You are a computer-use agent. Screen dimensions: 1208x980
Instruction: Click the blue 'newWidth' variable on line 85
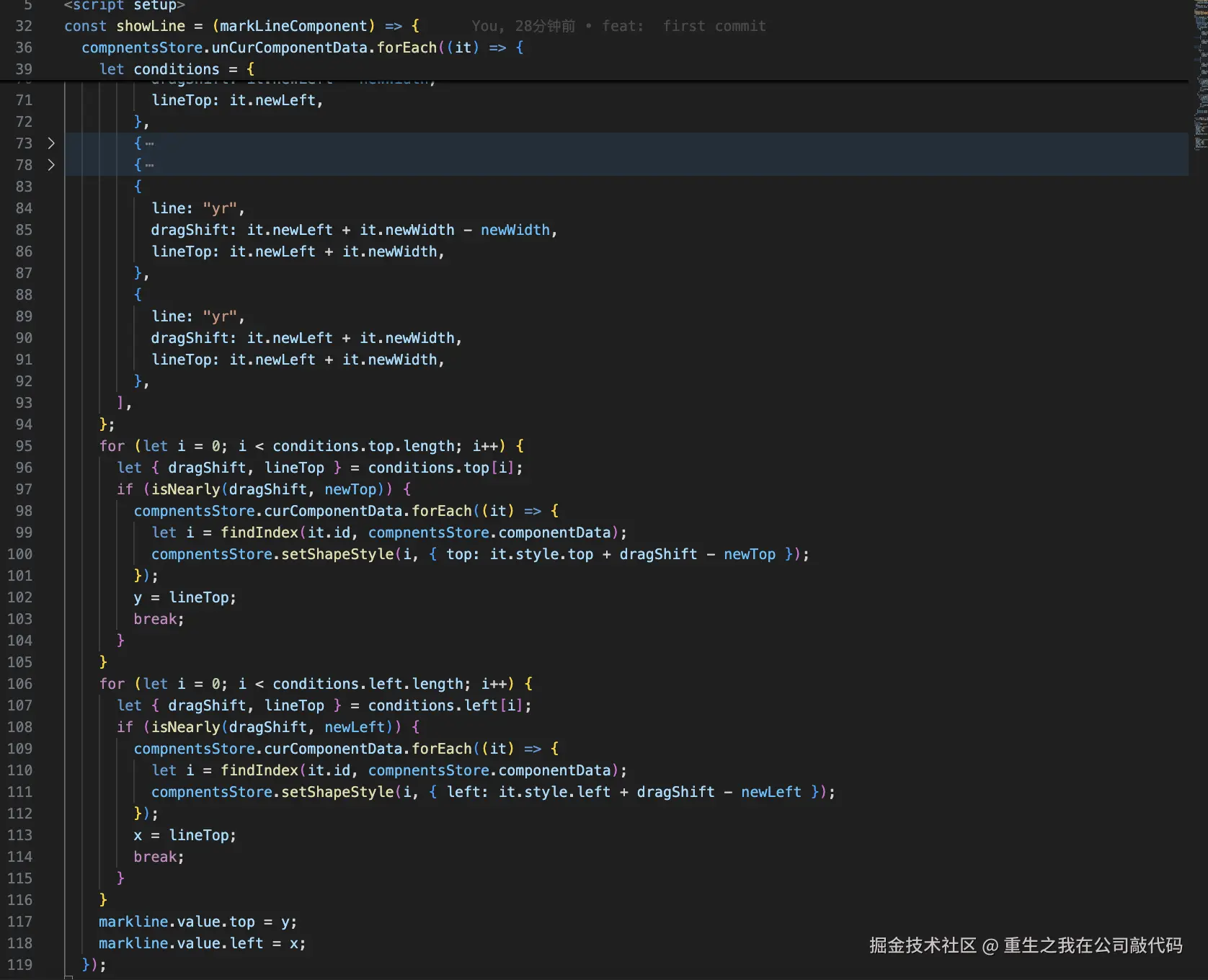tap(515, 230)
